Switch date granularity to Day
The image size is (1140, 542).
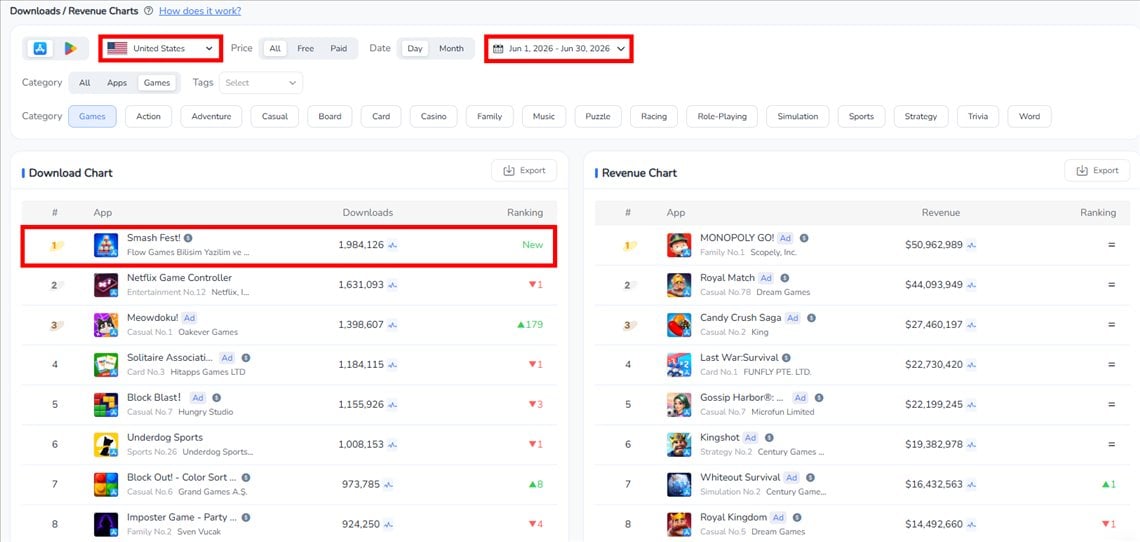tap(414, 49)
